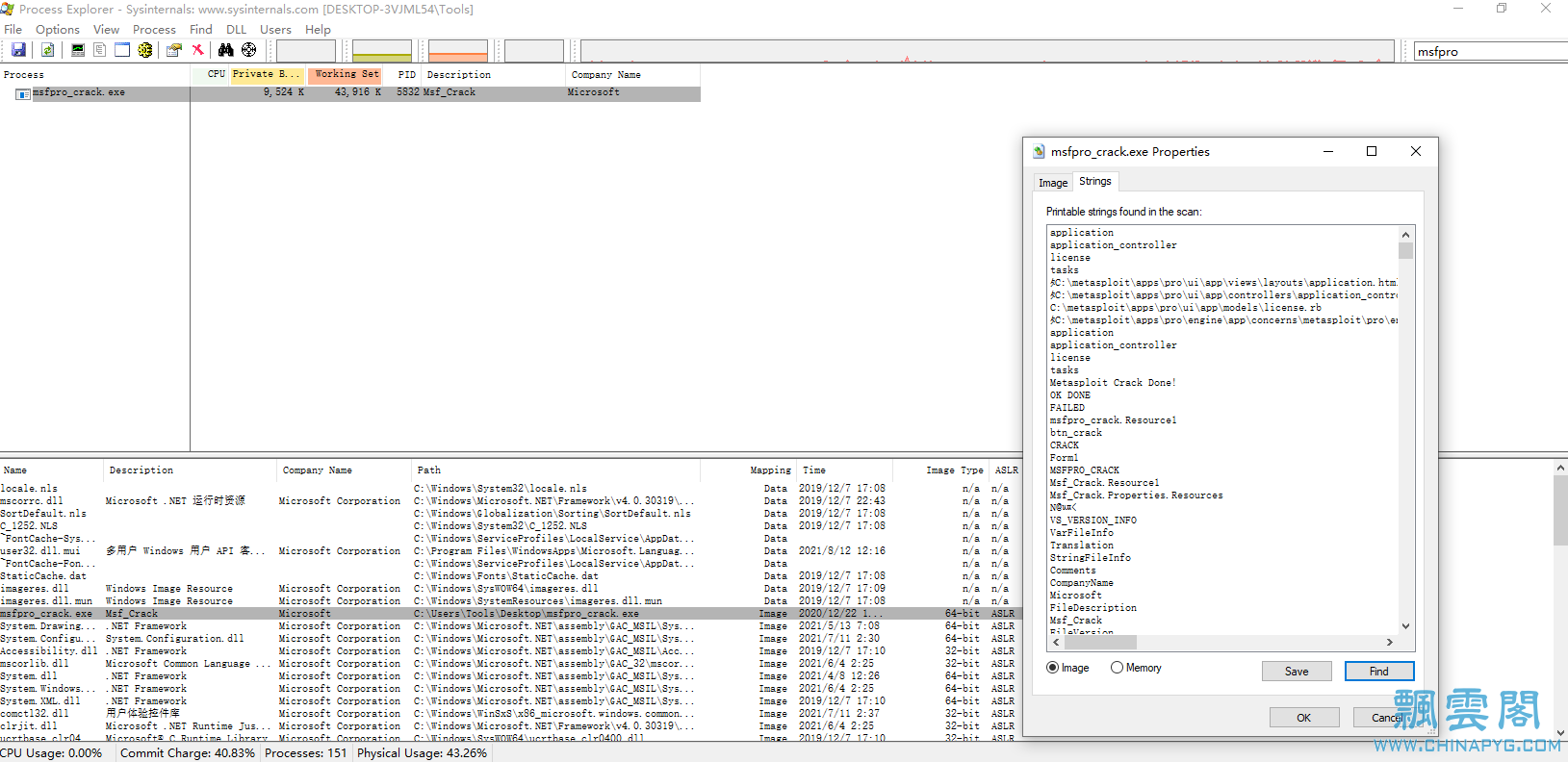Open the File menu
Screen dimensions: 1568x762
(13, 30)
